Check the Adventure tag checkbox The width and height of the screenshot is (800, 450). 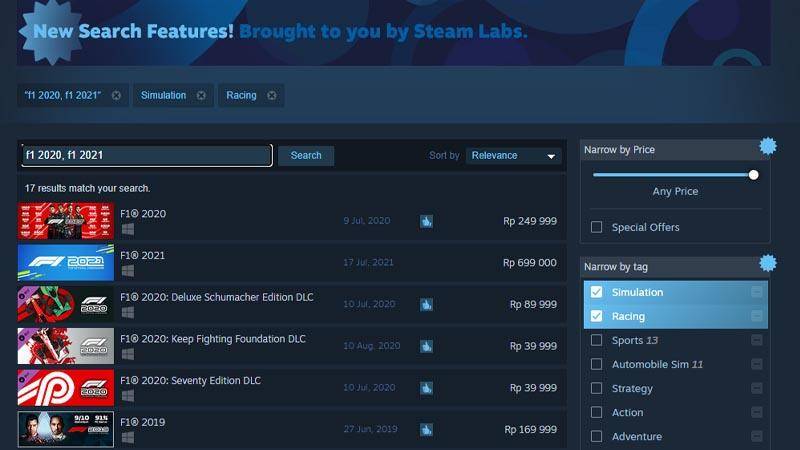click(x=596, y=436)
